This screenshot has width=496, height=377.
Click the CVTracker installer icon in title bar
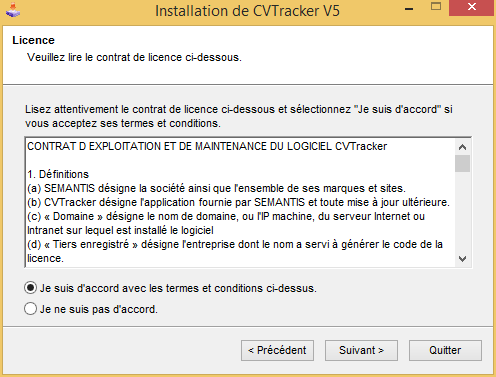13,10
